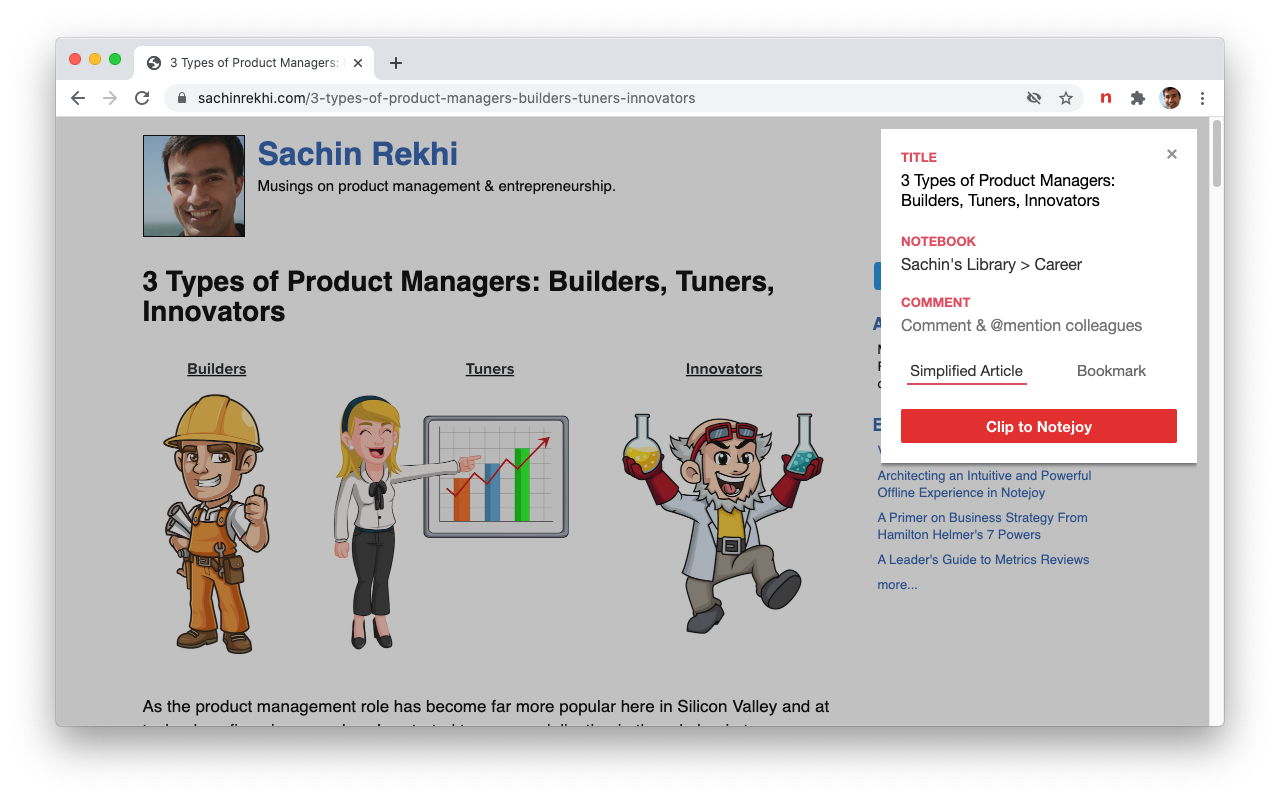Close the Notejoy clipper popup
Screen dimensions: 1280x800
coord(1172,154)
